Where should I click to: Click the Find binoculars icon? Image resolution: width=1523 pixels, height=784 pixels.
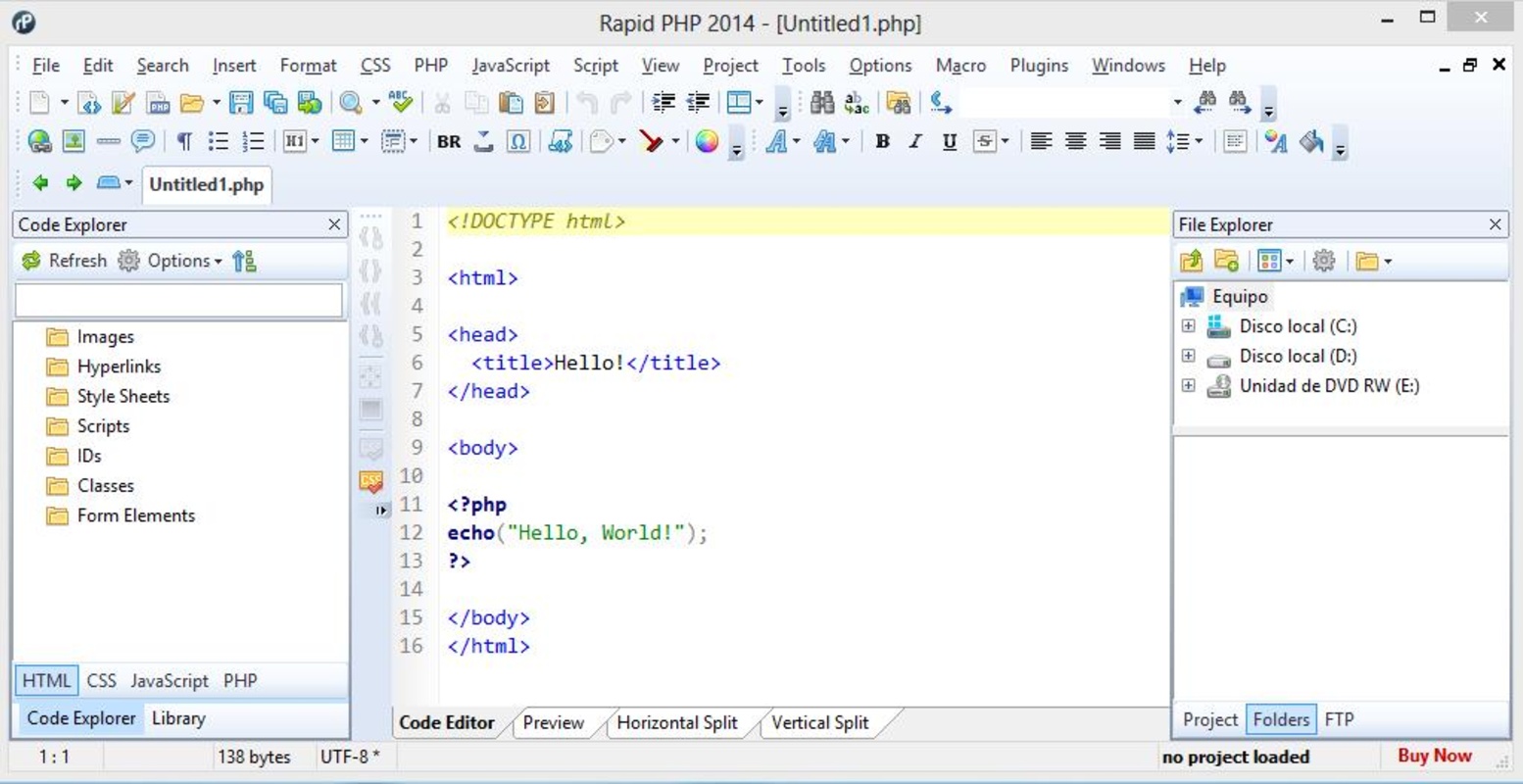(x=822, y=103)
